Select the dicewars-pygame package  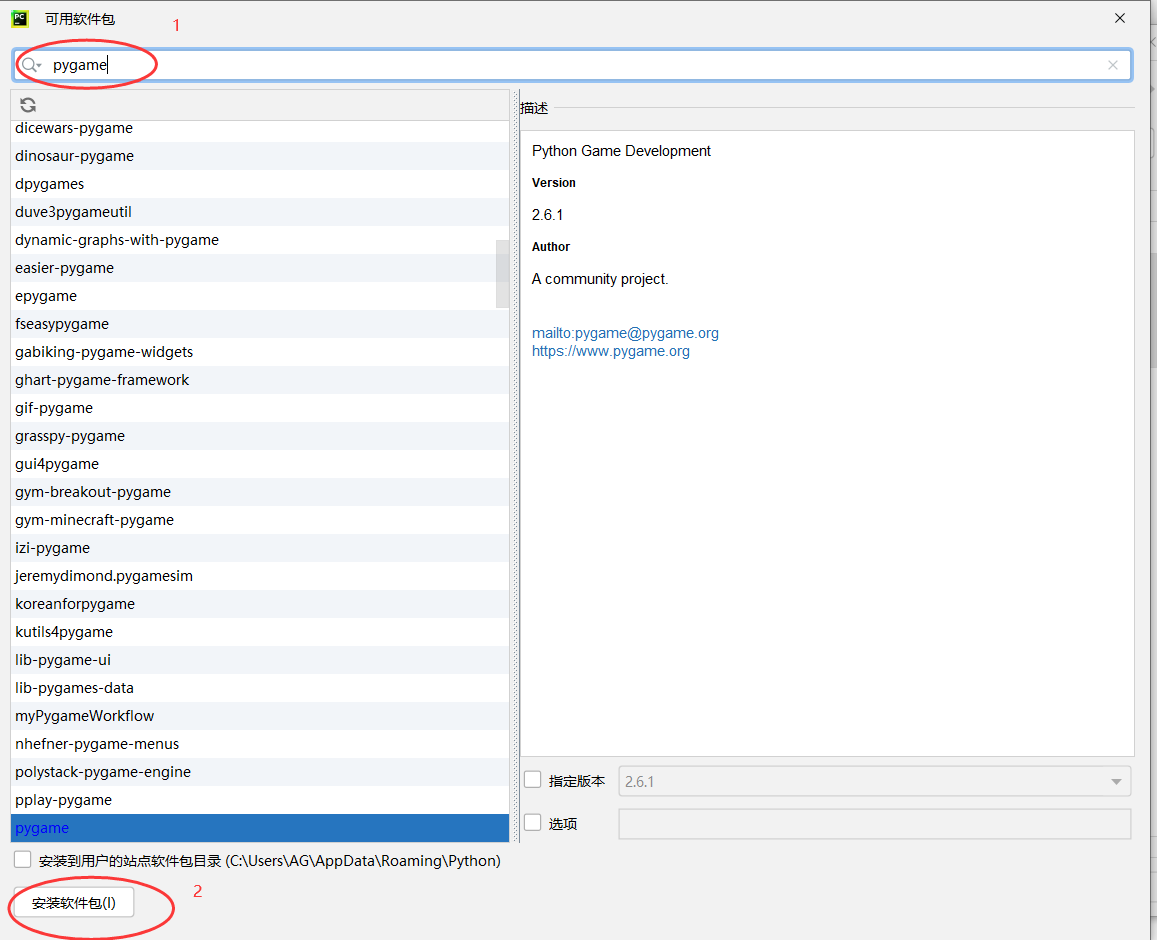click(x=260, y=128)
